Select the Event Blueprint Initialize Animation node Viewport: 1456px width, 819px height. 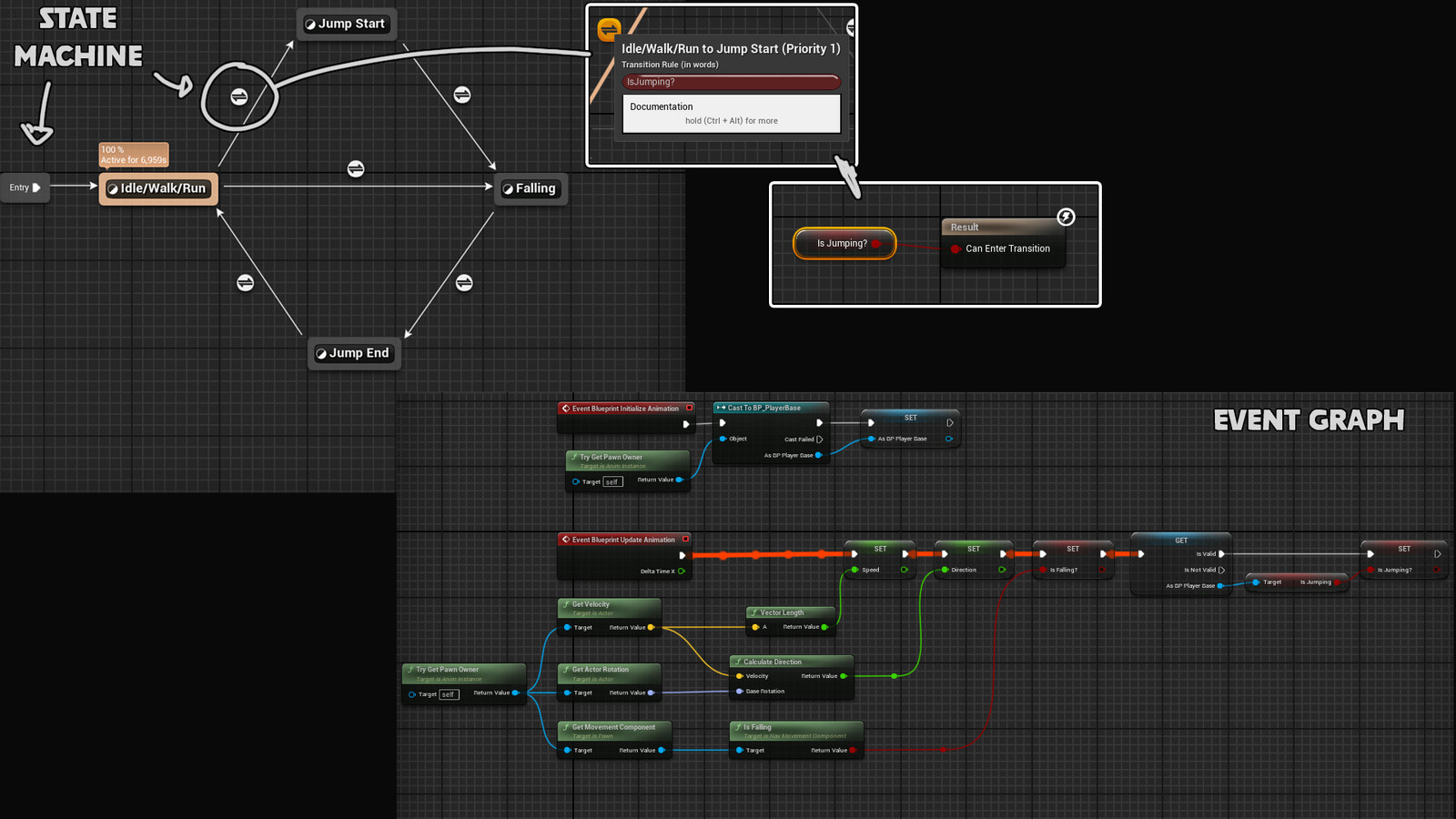coord(626,417)
